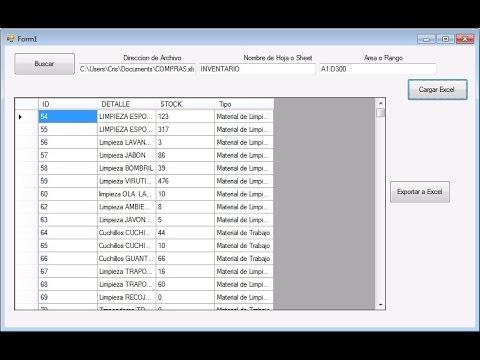Image resolution: width=480 pixels, height=360 pixels.
Task: Click the Form1 window icon
Action: [x=10, y=39]
